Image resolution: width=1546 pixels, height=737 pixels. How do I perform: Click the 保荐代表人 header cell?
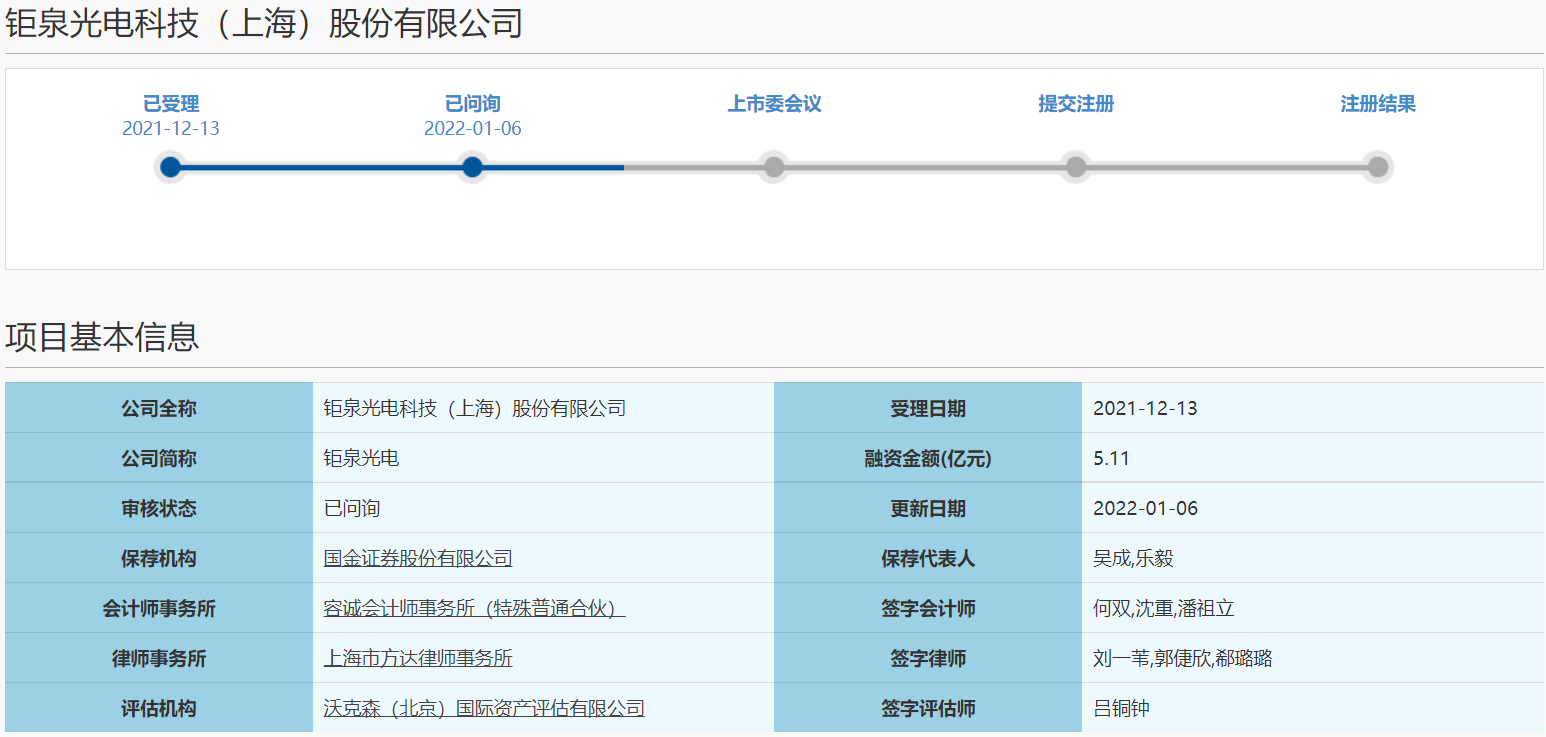pos(928,558)
